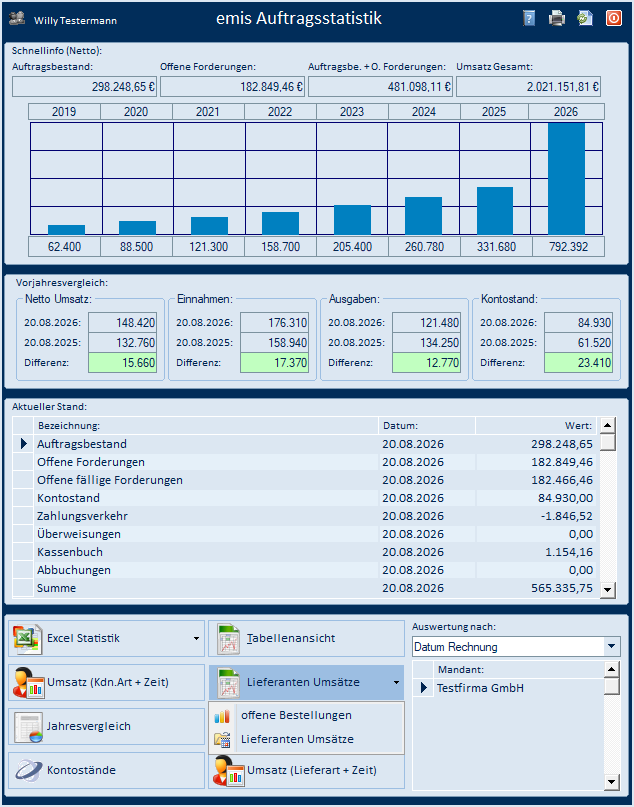Select the 2022 year header
634x807 pixels.
pyautogui.click(x=280, y=112)
